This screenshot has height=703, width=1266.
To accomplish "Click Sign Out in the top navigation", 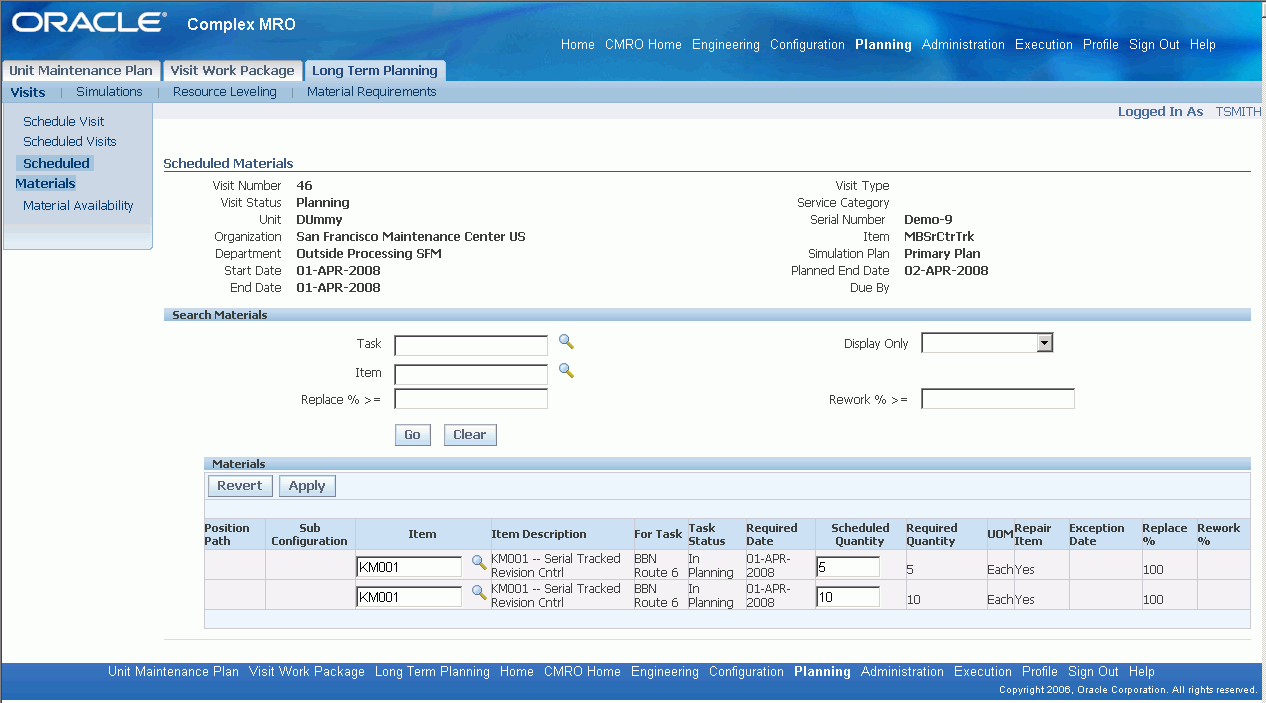I will pos(1154,45).
